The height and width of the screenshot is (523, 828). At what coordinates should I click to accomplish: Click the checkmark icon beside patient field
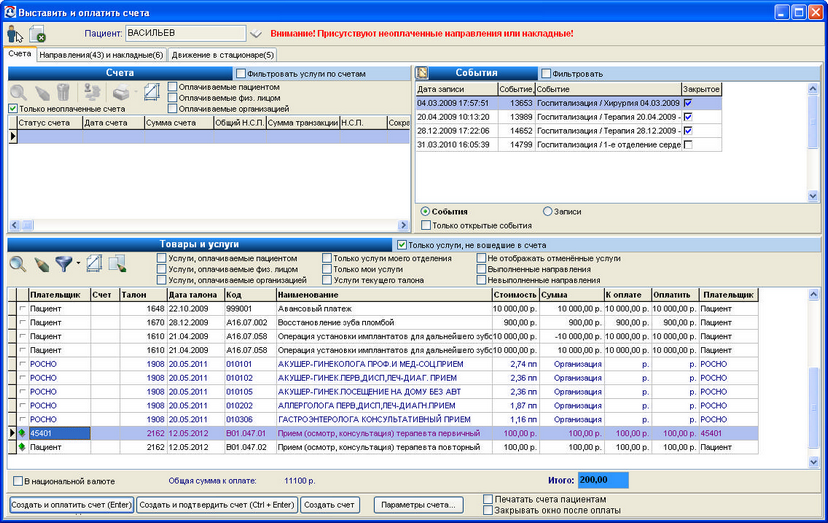click(256, 33)
